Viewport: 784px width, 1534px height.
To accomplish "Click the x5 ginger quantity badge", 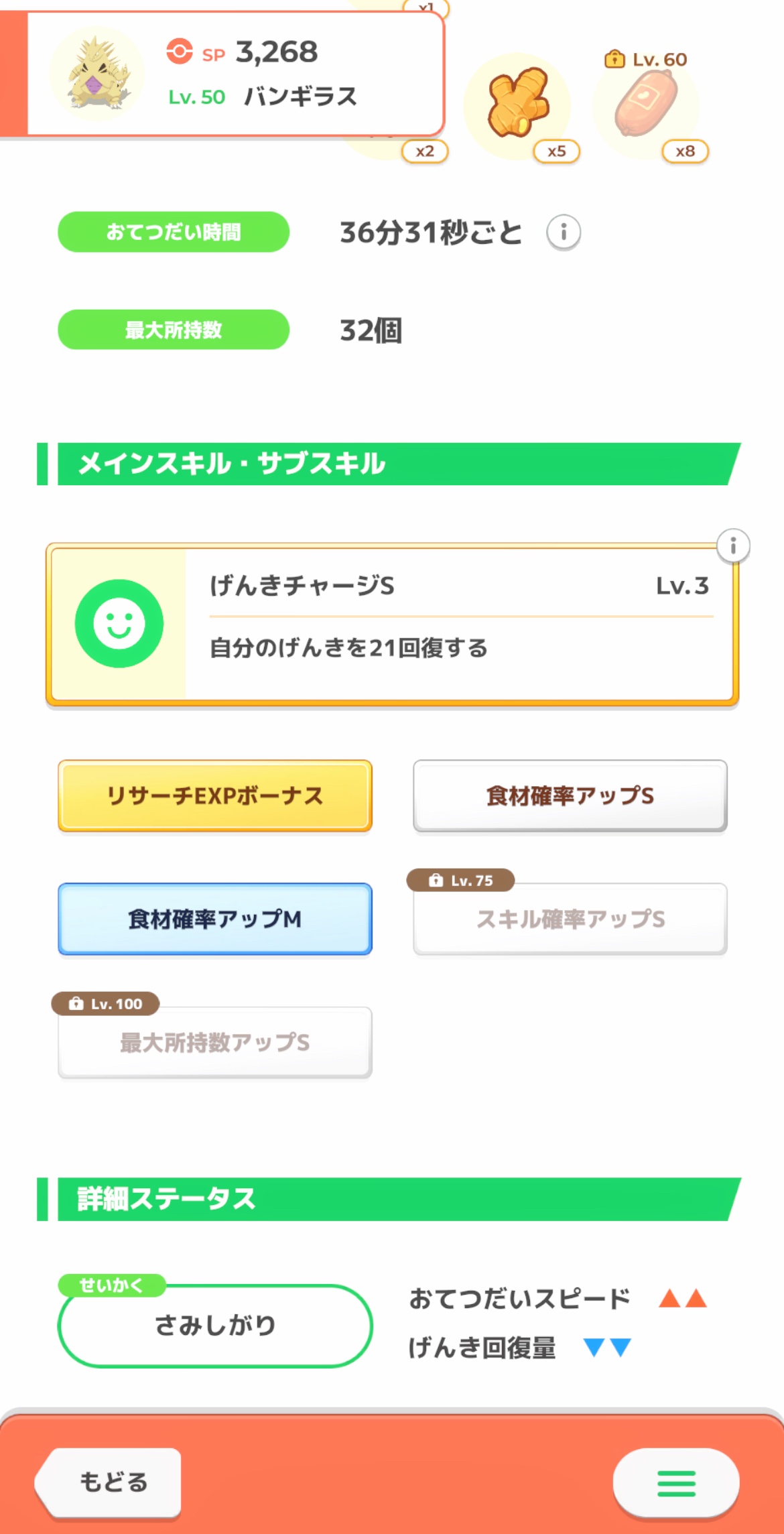I will [x=557, y=151].
